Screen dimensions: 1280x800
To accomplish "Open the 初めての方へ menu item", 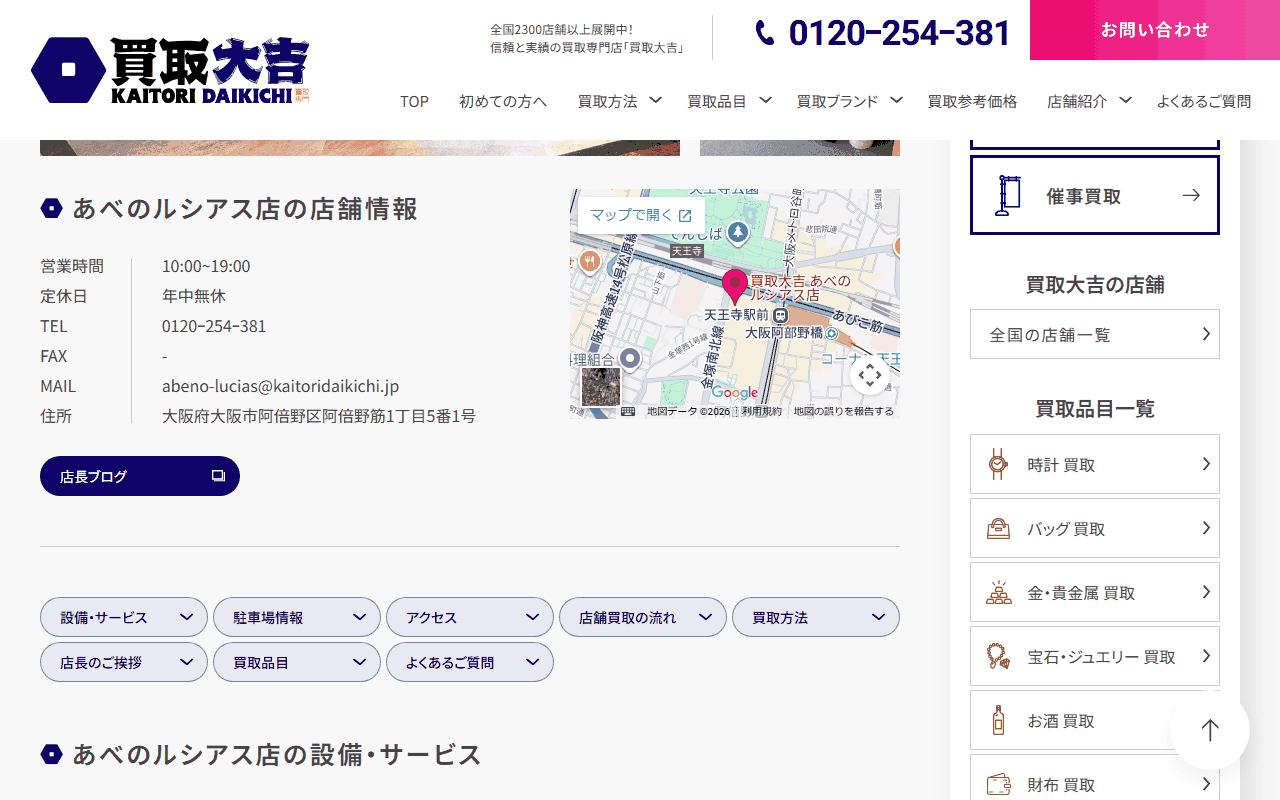I will (503, 101).
